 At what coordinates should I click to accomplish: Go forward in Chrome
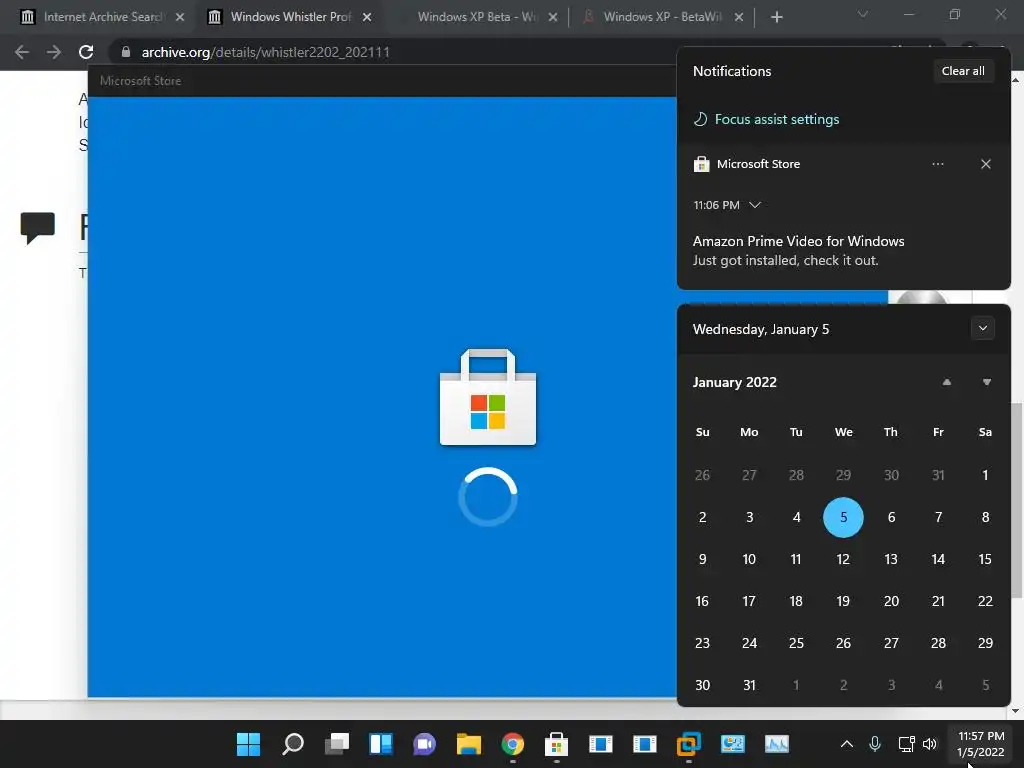(x=54, y=52)
